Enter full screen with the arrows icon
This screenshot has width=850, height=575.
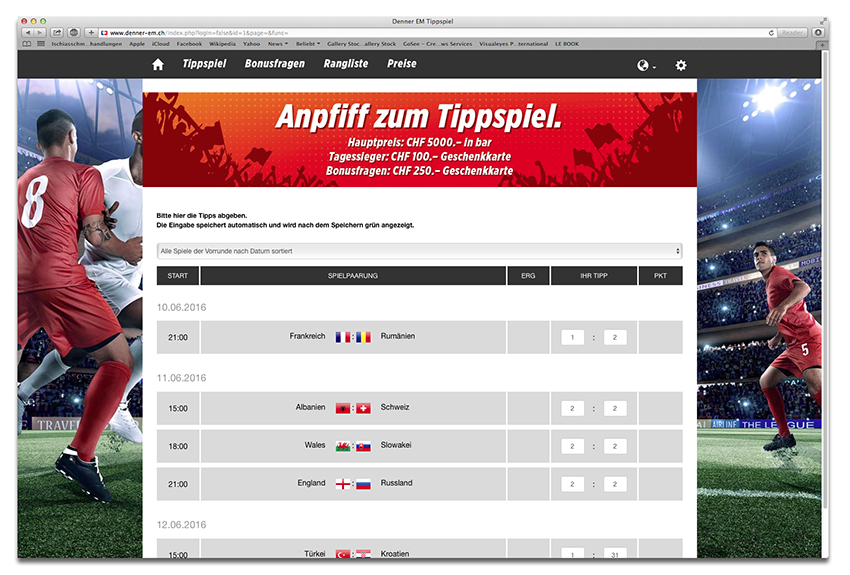click(823, 22)
